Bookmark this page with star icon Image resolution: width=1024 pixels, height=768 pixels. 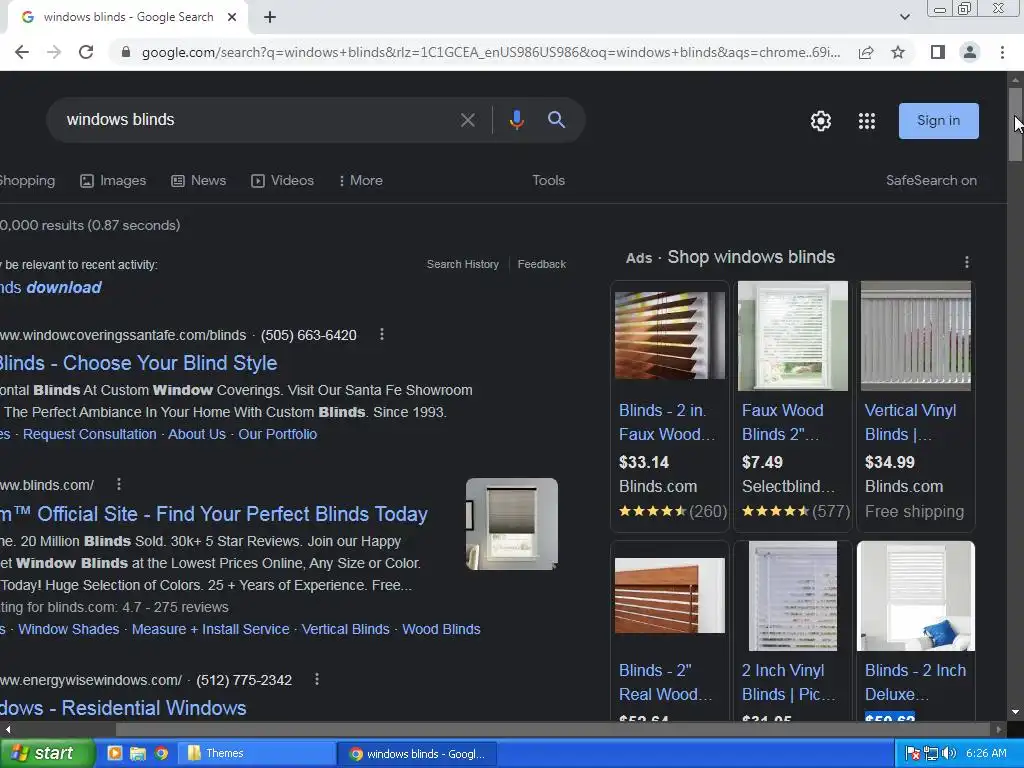point(898,52)
